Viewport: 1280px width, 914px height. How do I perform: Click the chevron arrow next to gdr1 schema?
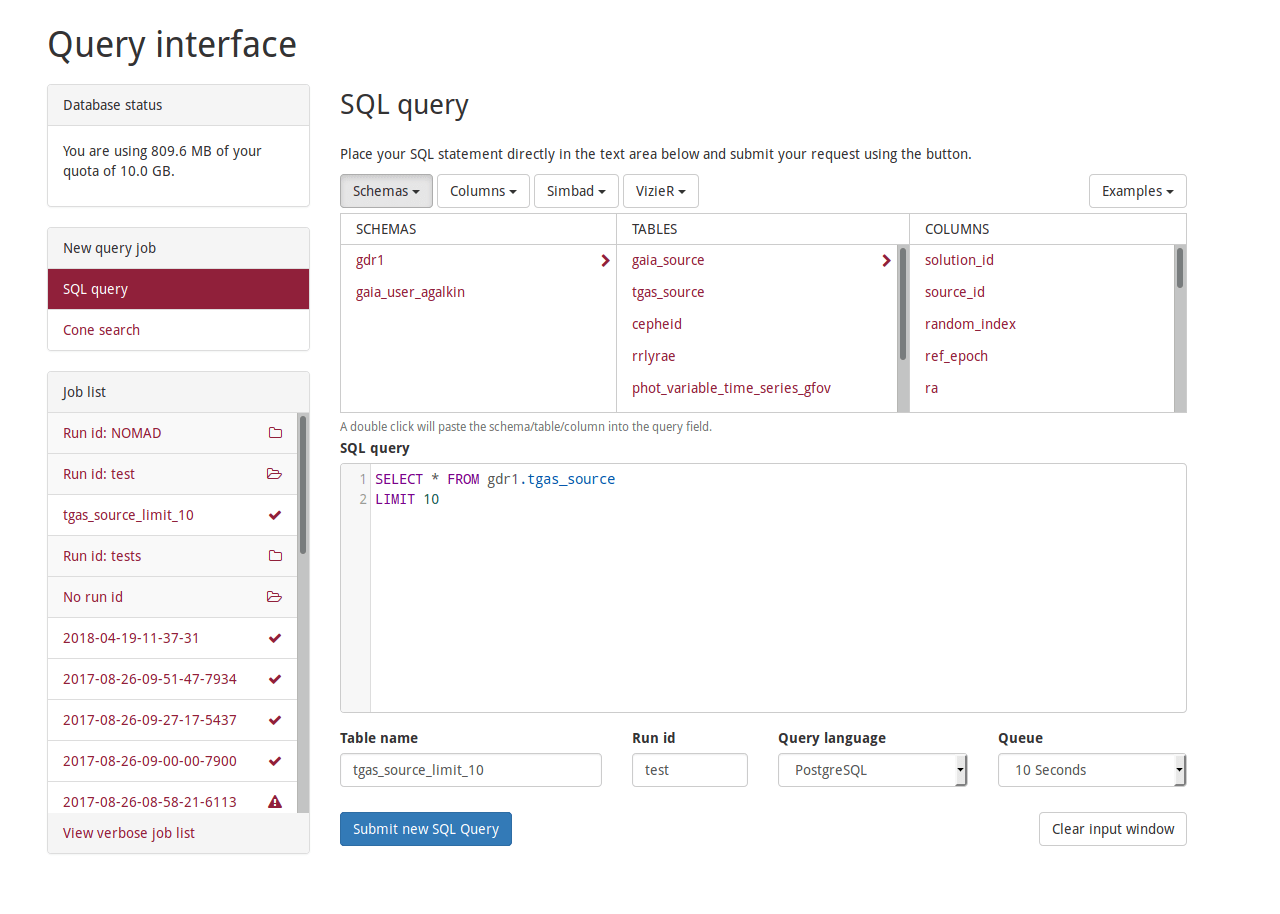(x=605, y=261)
